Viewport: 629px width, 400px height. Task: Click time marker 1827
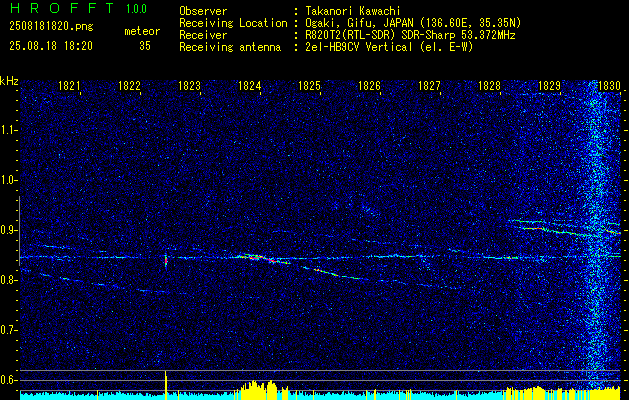coord(429,85)
